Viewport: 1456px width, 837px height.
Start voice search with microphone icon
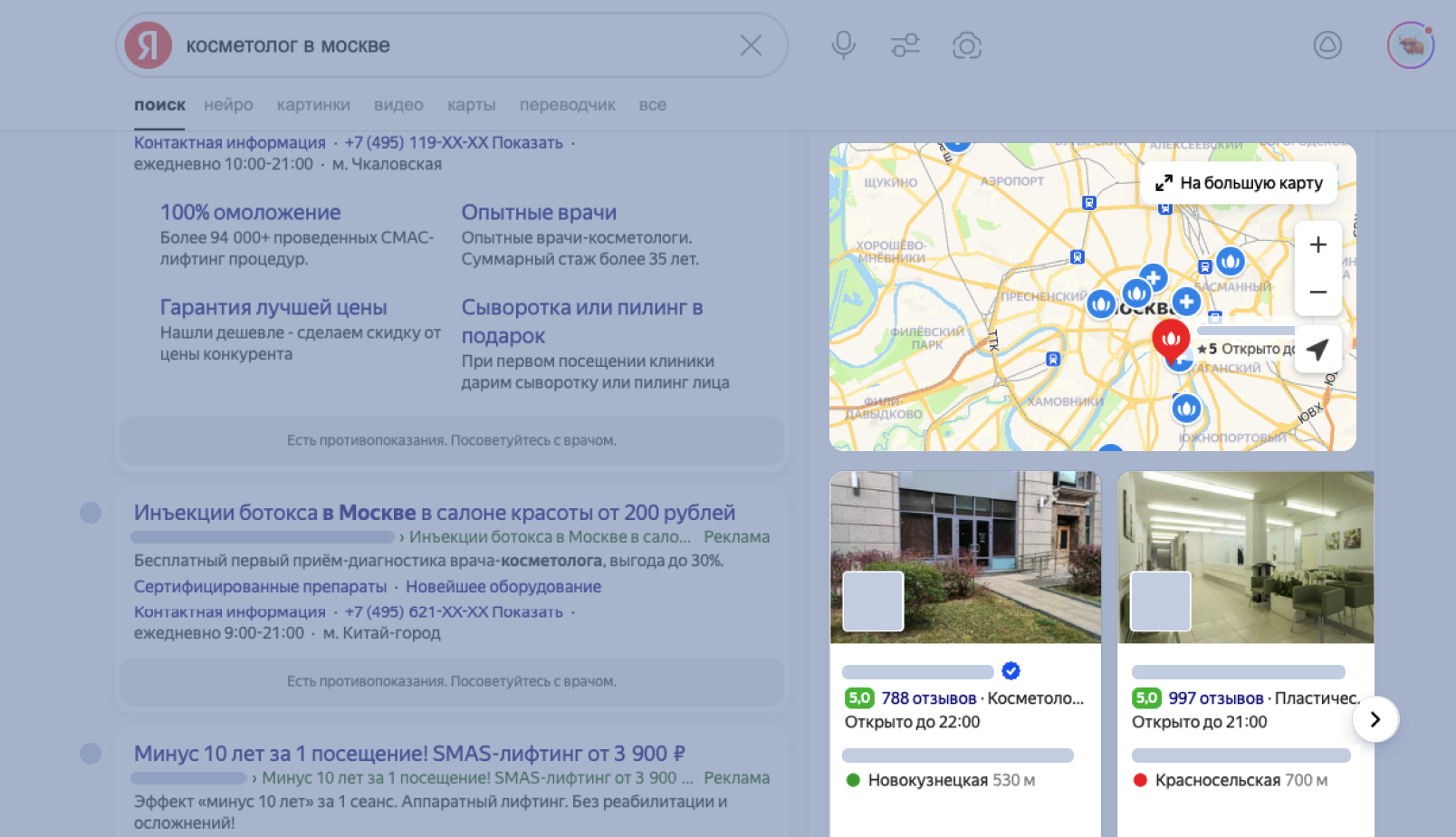843,45
